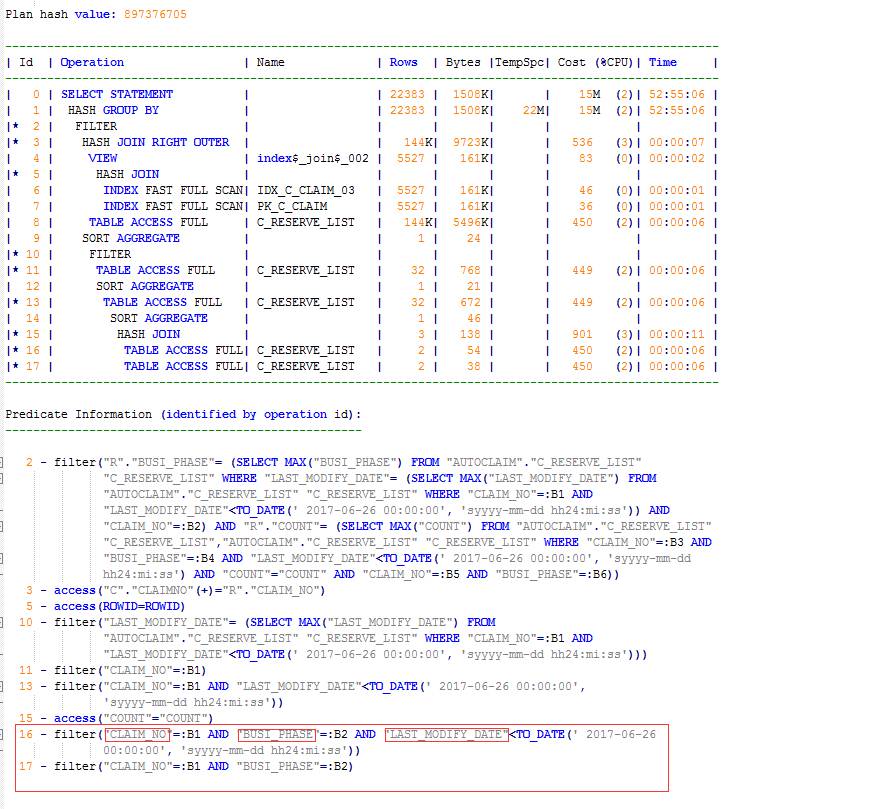Click the cost value '83'

(586, 158)
